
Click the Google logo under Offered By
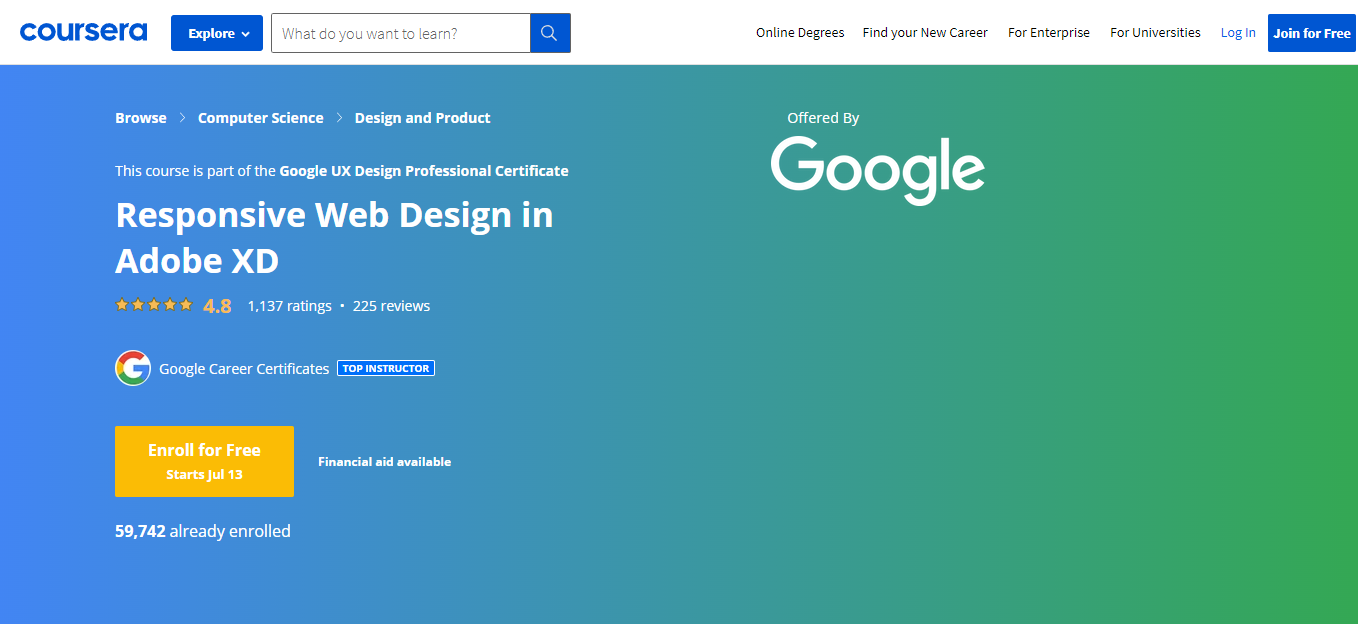[x=877, y=170]
